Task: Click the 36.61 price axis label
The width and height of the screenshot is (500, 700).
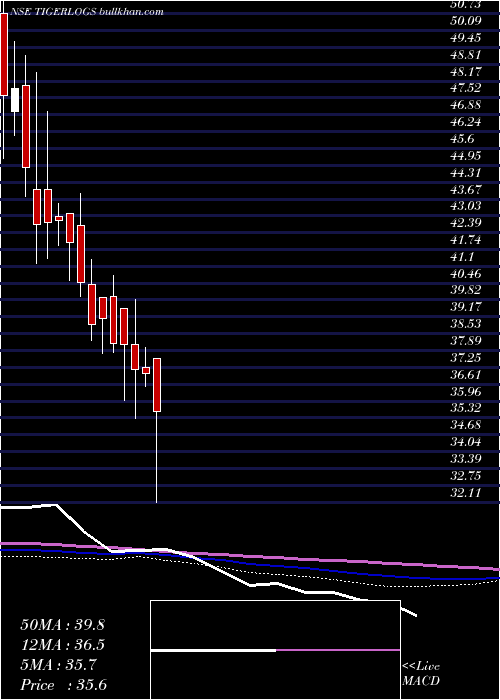Action: click(466, 375)
